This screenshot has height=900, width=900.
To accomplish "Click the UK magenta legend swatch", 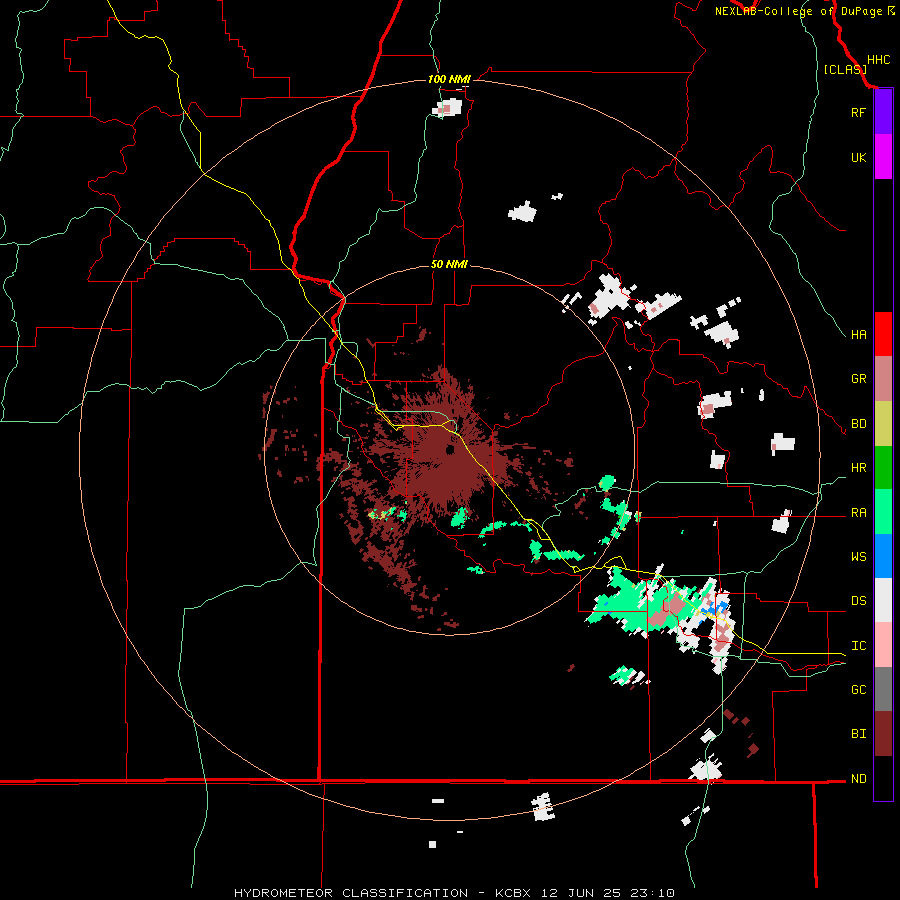I will click(x=883, y=157).
